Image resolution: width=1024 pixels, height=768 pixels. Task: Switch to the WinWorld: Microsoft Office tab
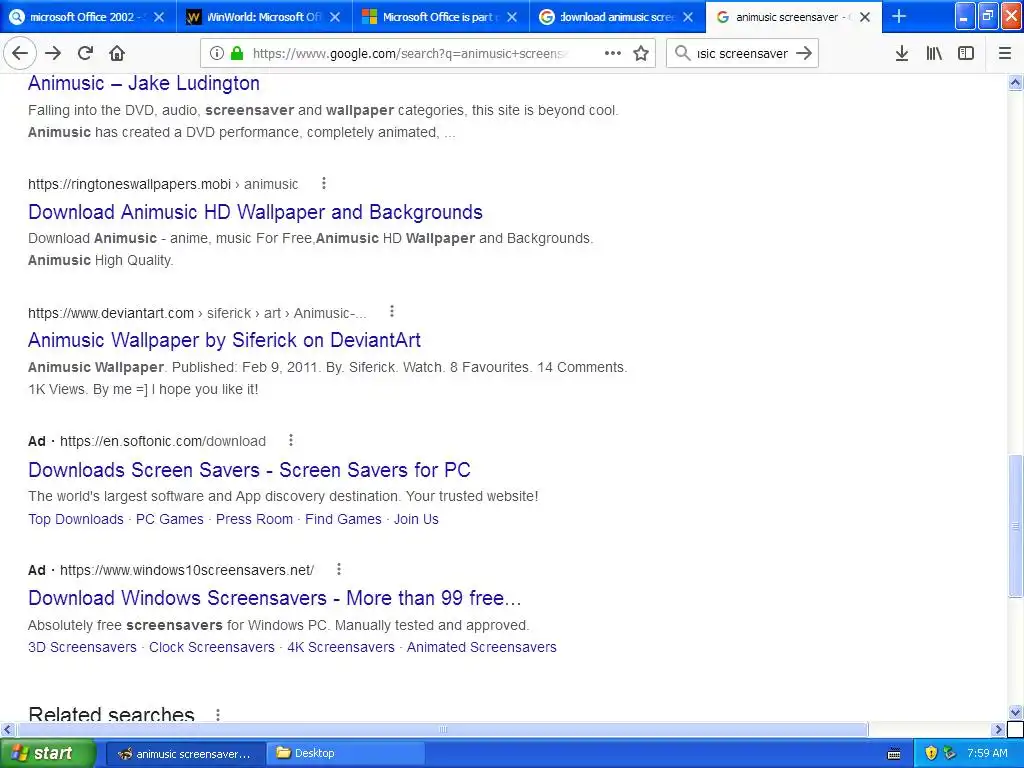click(264, 17)
